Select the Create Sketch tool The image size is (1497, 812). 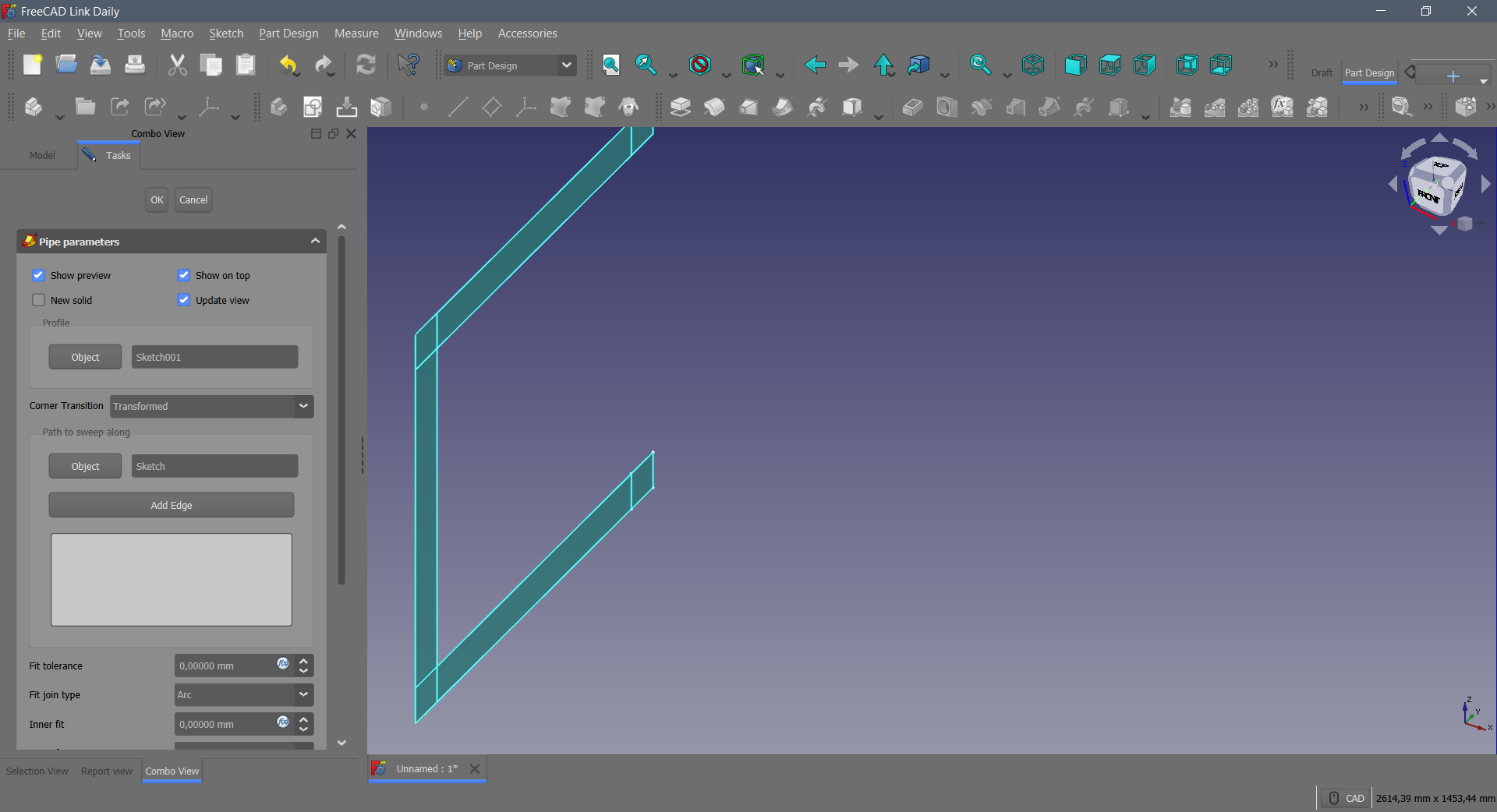(x=313, y=107)
